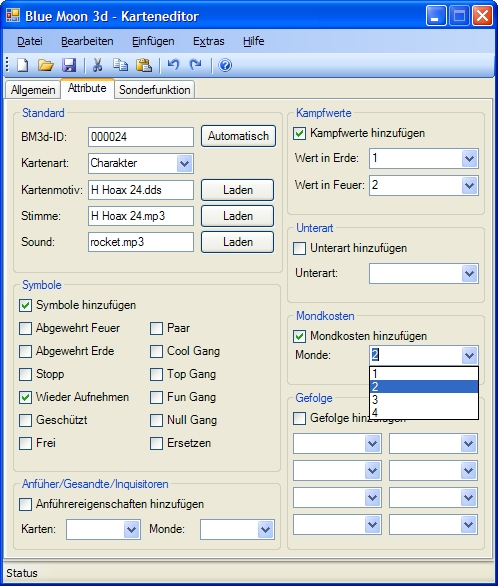
Task: Check the Stopp checkbox
Action: [x=25, y=374]
